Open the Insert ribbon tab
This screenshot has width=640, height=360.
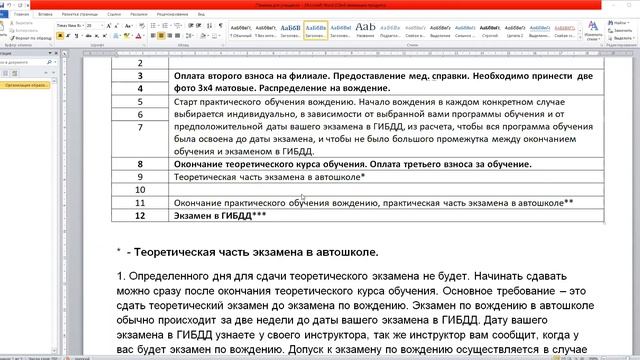(45, 14)
